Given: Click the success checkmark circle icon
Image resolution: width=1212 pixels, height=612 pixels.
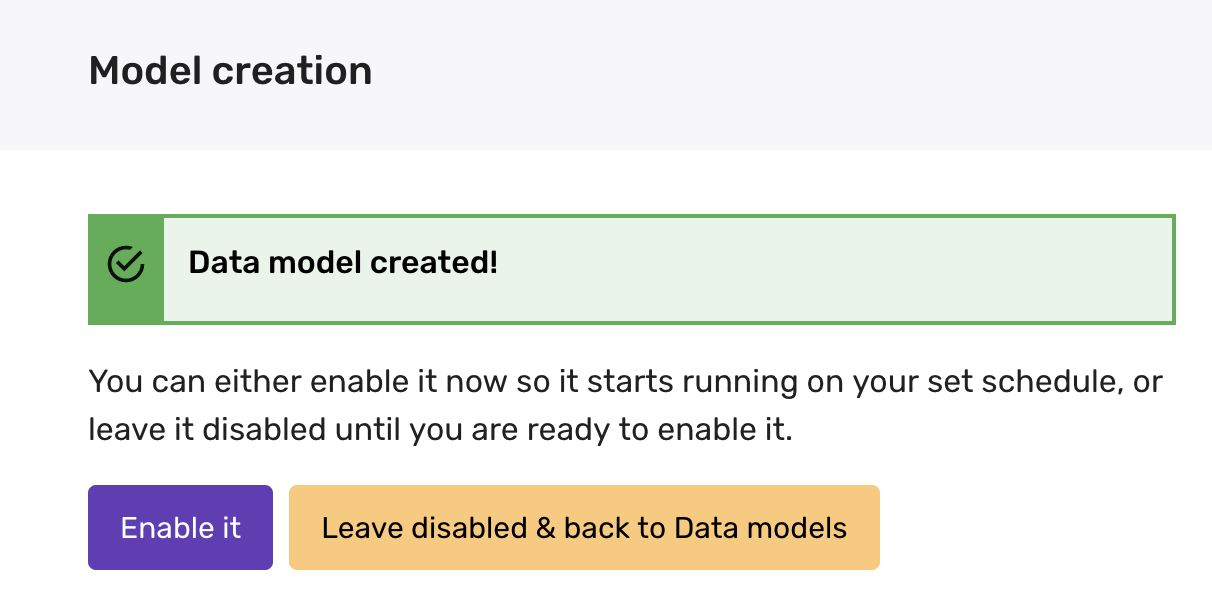Looking at the screenshot, I should (x=126, y=264).
